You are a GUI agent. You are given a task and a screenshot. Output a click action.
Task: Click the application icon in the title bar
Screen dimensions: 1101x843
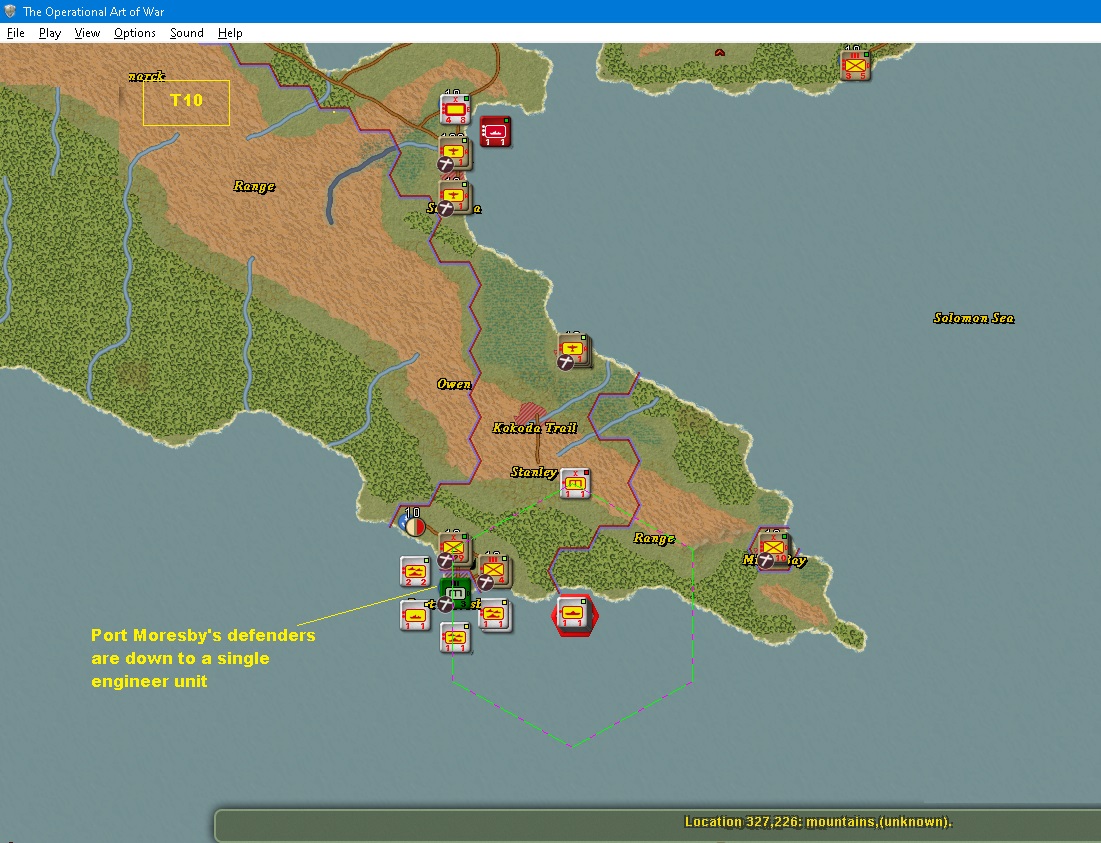pos(11,11)
